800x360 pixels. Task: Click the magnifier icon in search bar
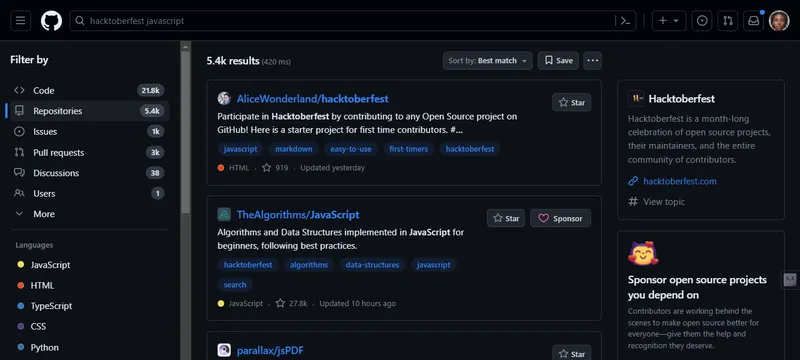80,21
